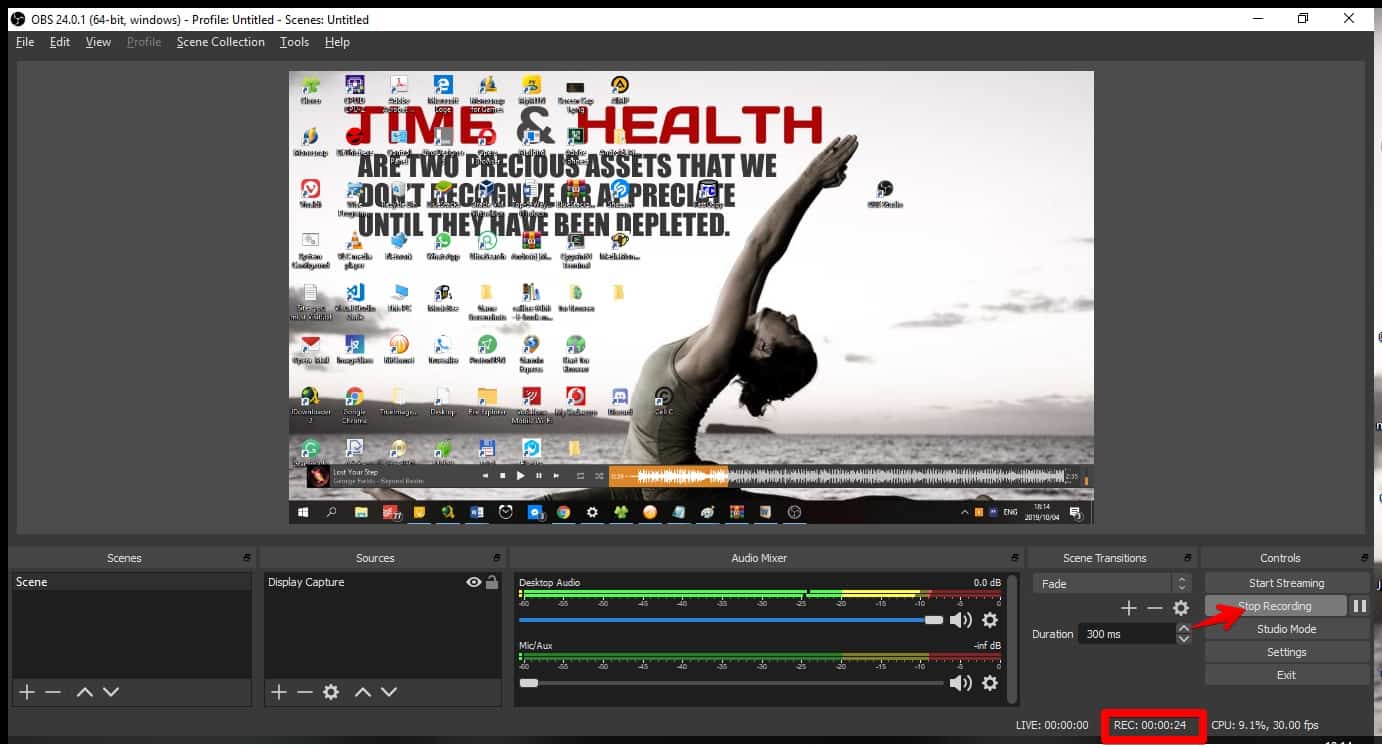Image resolution: width=1382 pixels, height=748 pixels.
Task: Open the Tools menu
Action: click(x=294, y=42)
